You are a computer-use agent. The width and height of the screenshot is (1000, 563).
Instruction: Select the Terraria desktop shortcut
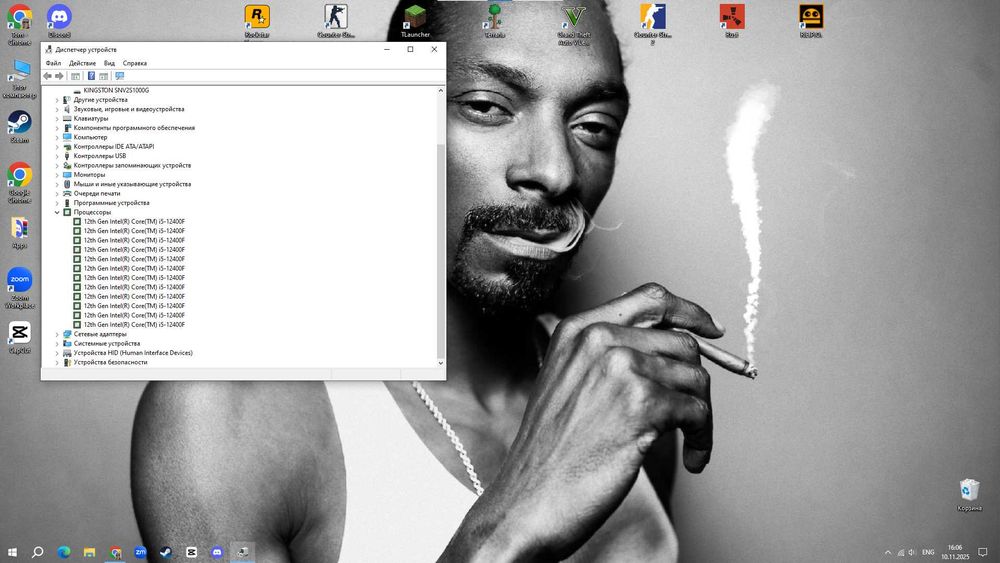click(494, 21)
